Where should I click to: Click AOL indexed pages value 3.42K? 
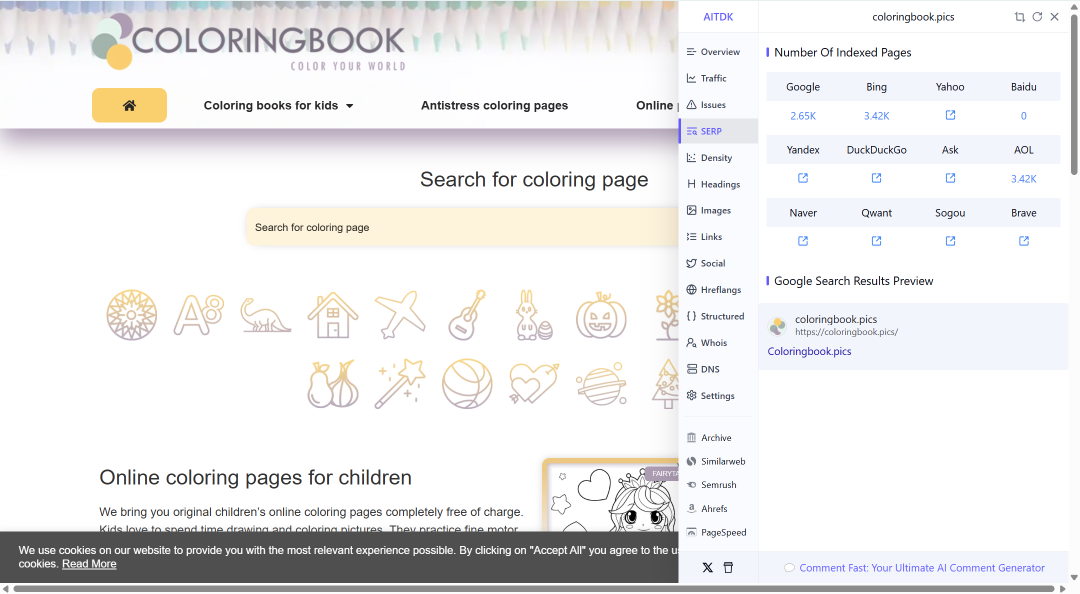1024,178
